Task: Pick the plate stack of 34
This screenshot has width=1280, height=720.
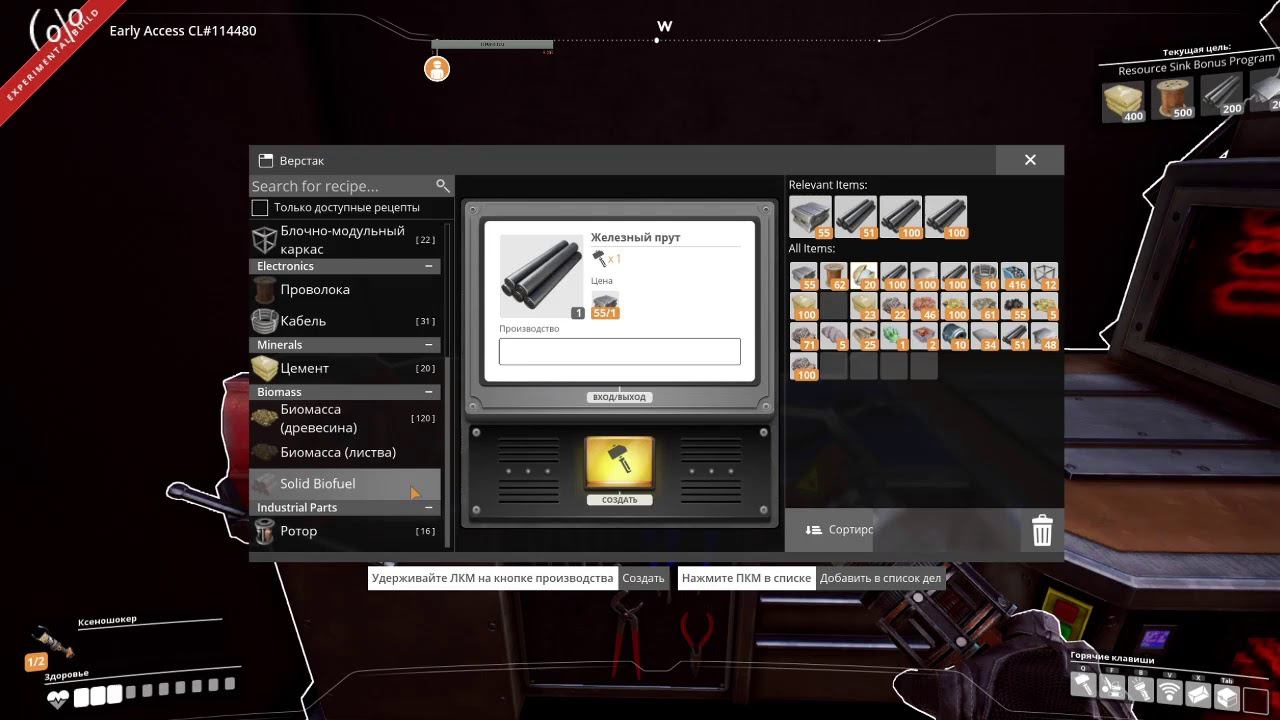Action: coord(984,336)
